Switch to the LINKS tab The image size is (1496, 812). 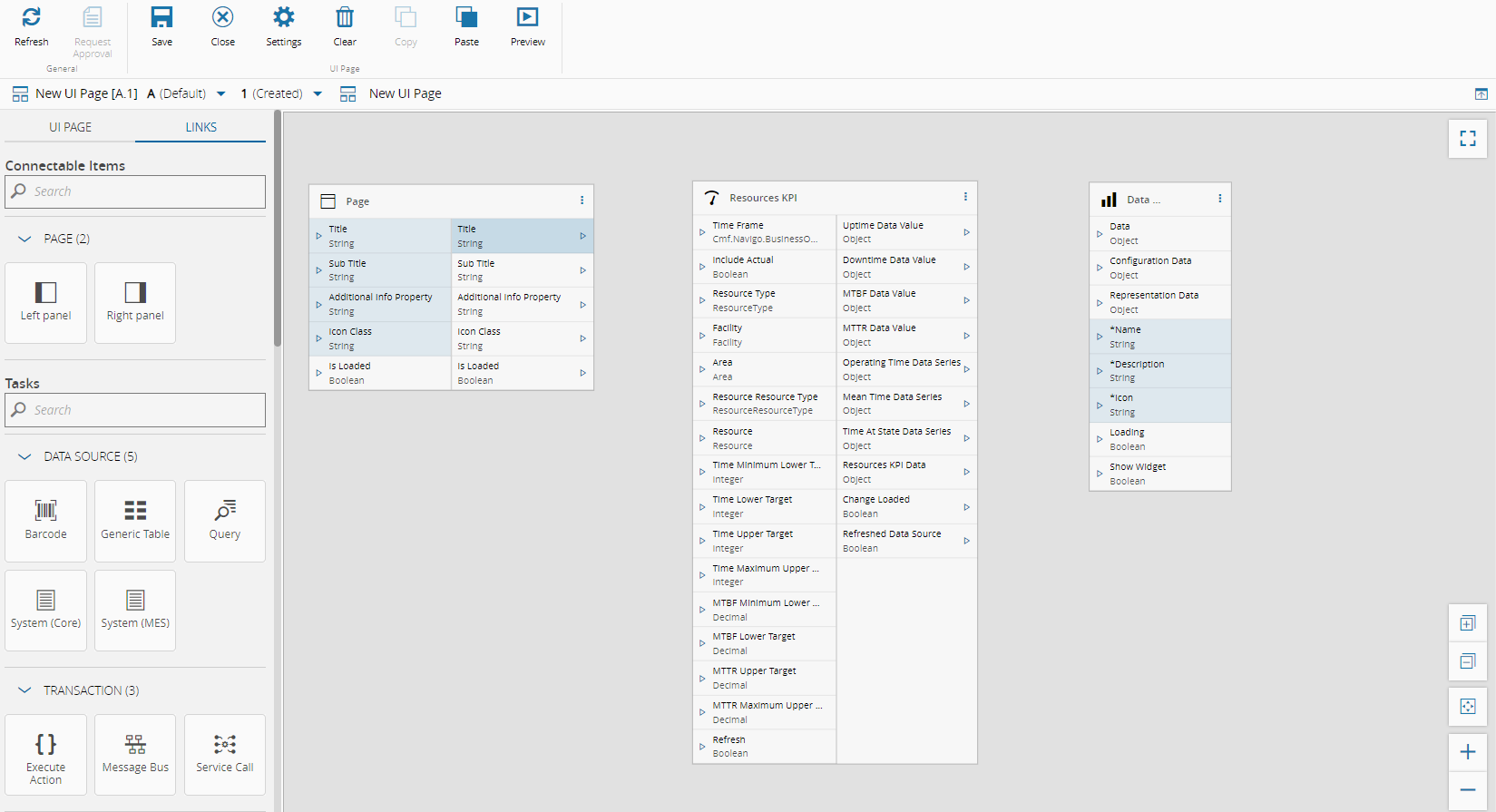click(200, 127)
